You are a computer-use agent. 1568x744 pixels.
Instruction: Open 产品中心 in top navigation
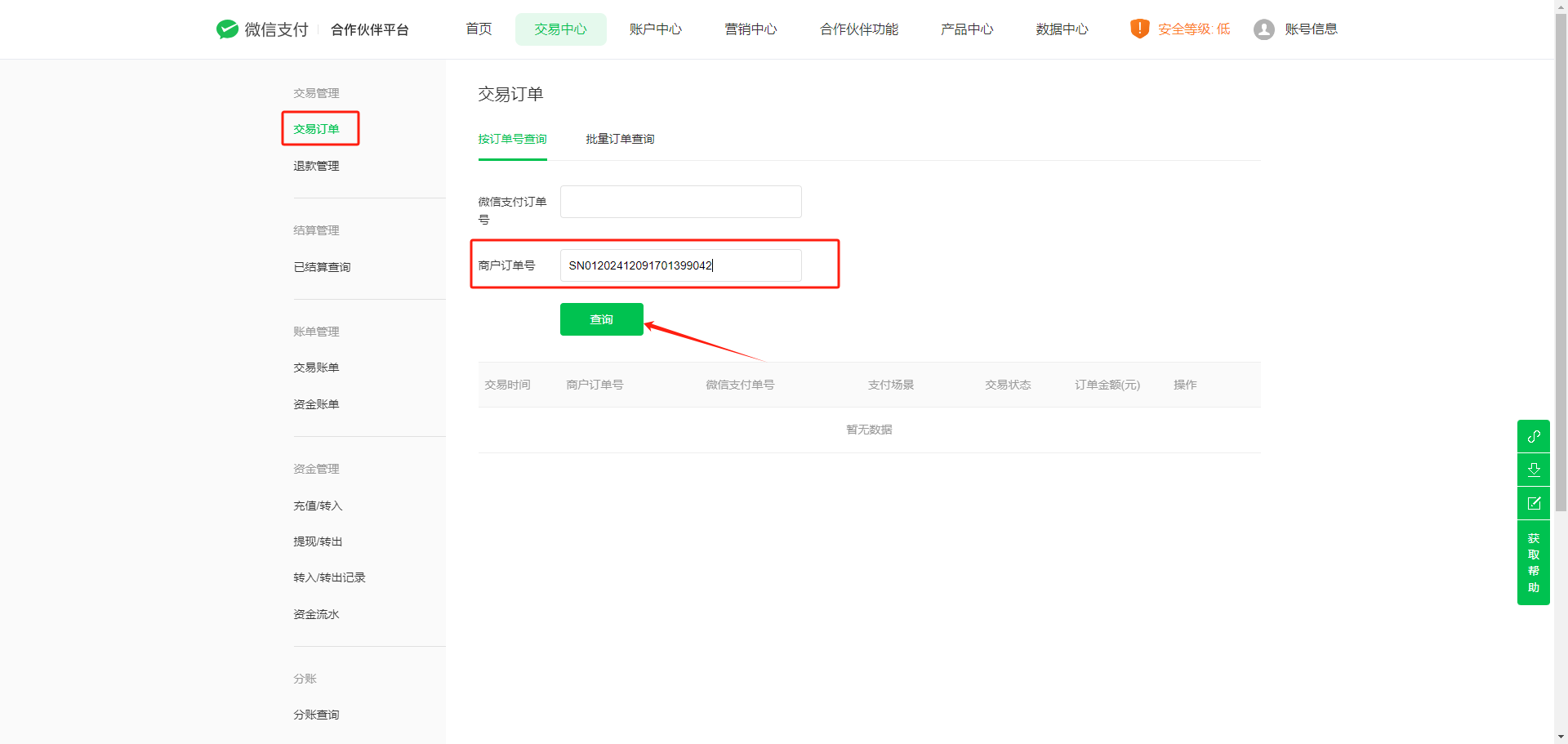point(967,29)
